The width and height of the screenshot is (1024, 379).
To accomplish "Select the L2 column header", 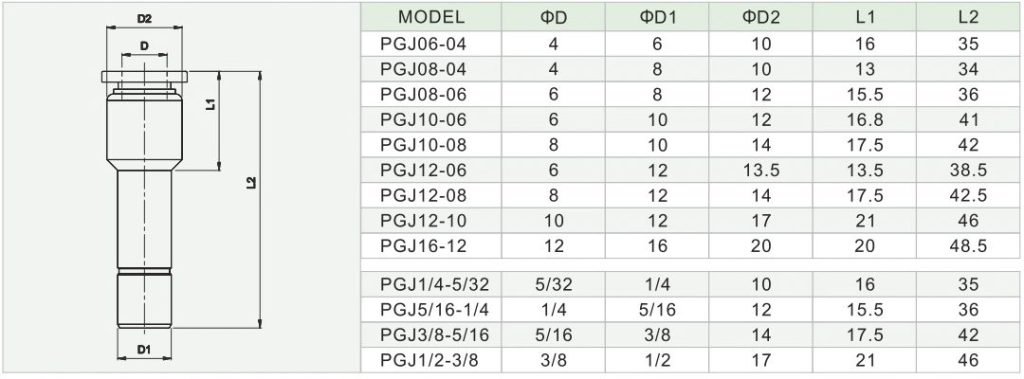I will coord(968,17).
